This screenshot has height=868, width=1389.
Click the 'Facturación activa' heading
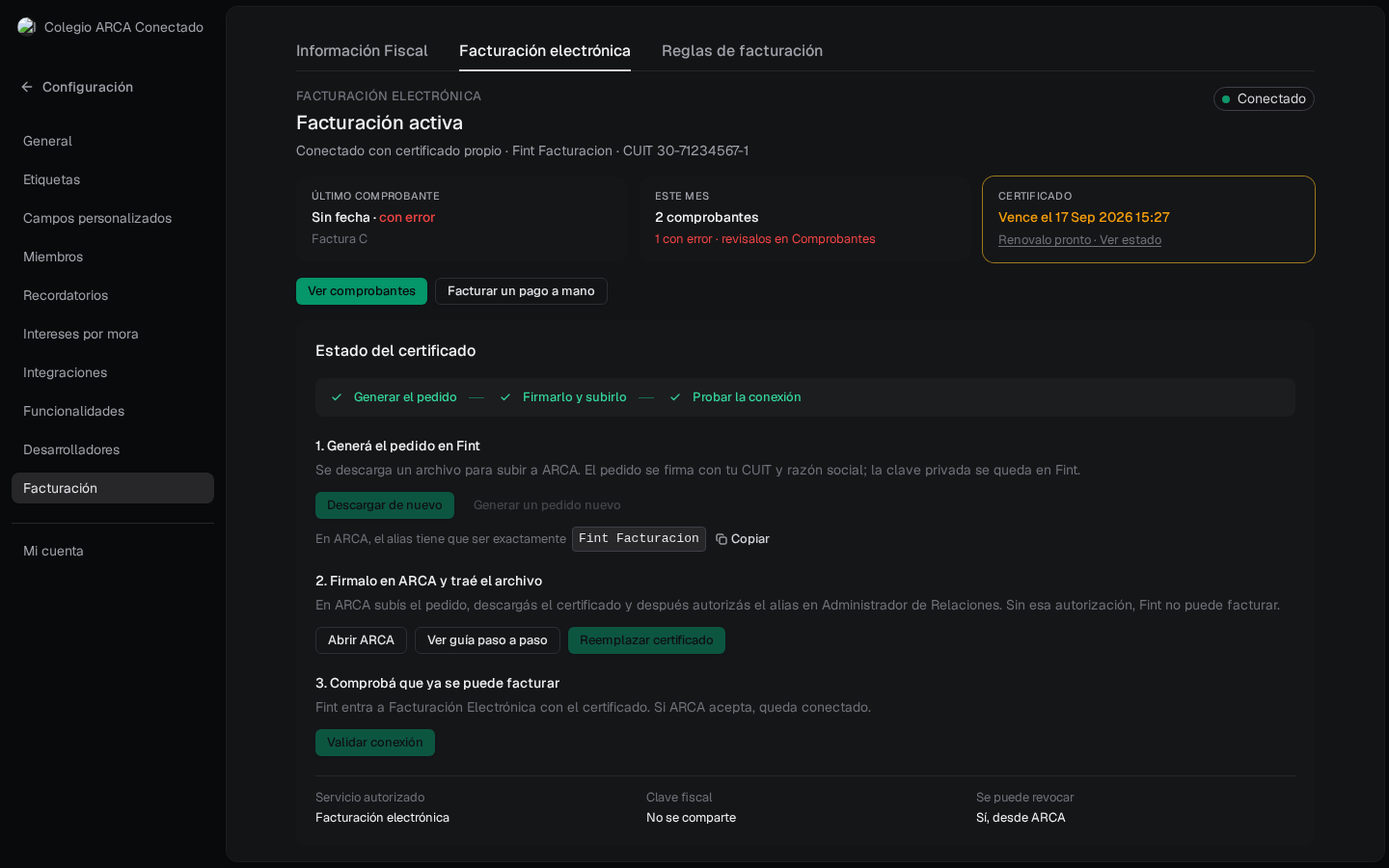[379, 122]
